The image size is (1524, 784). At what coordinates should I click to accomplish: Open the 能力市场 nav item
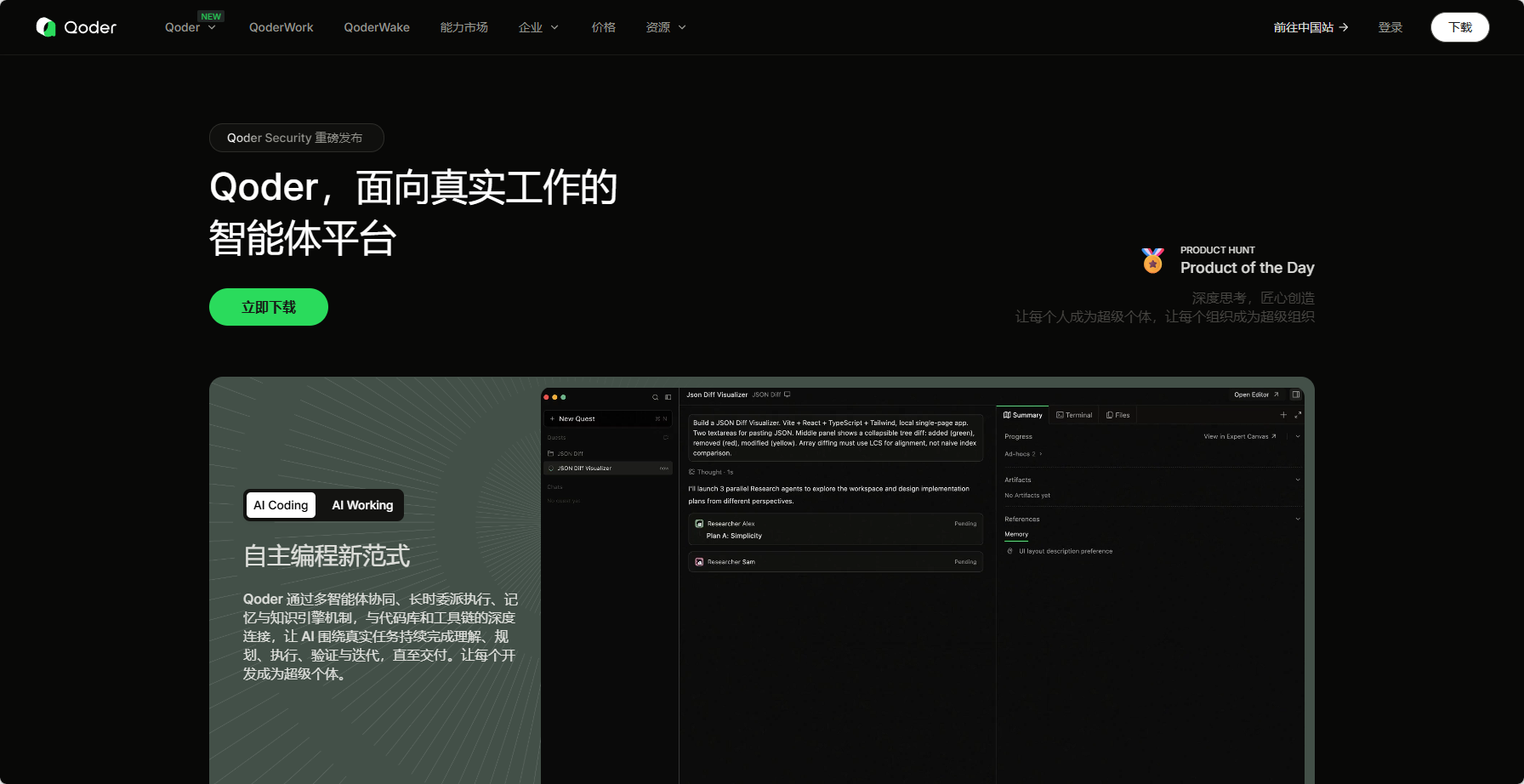click(x=464, y=27)
